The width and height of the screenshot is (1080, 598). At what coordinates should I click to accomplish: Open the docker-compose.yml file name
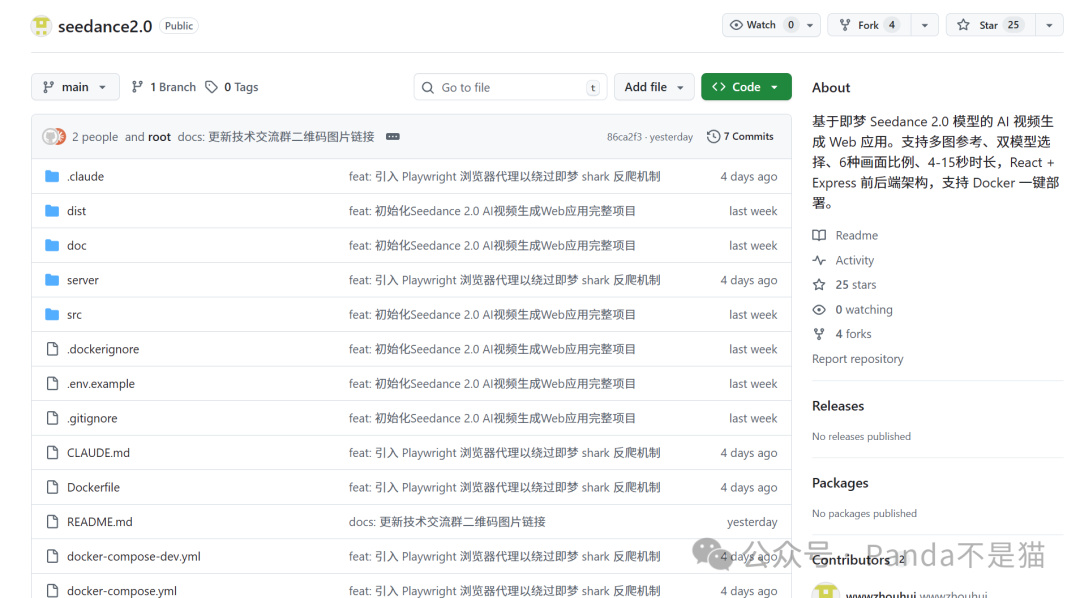(x=122, y=590)
